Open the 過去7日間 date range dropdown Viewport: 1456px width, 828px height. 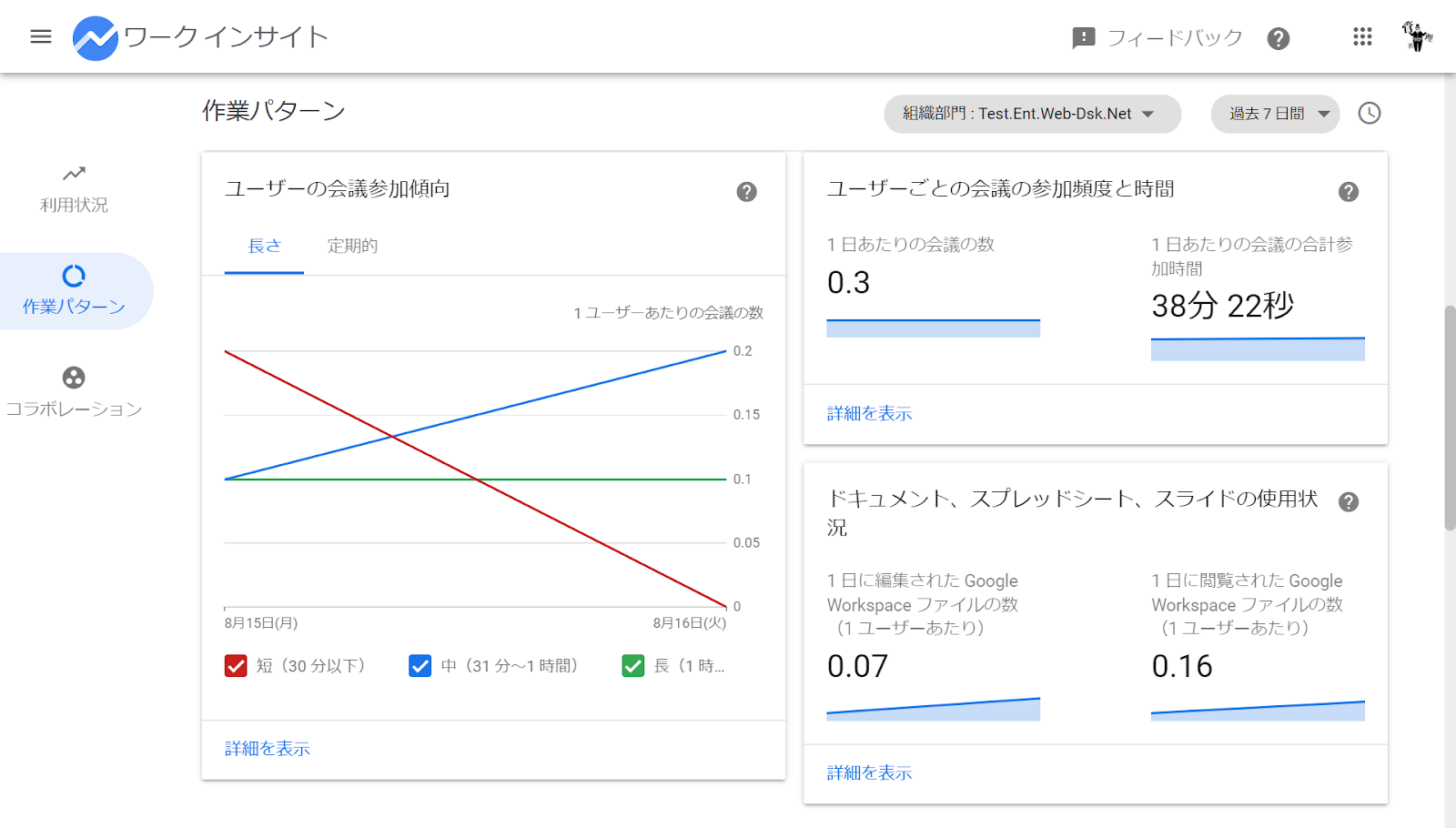click(x=1274, y=114)
